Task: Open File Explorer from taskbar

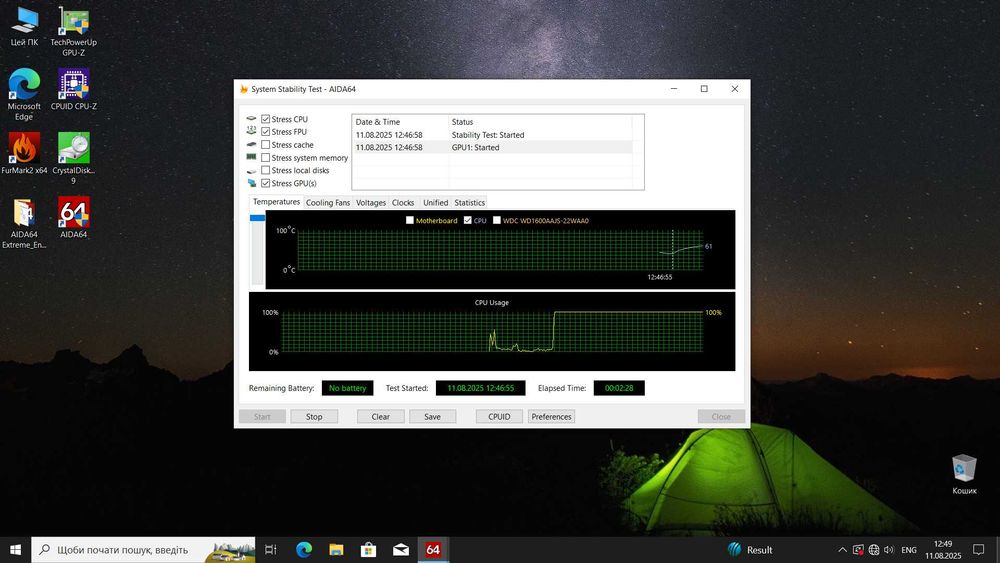Action: pyautogui.click(x=336, y=550)
